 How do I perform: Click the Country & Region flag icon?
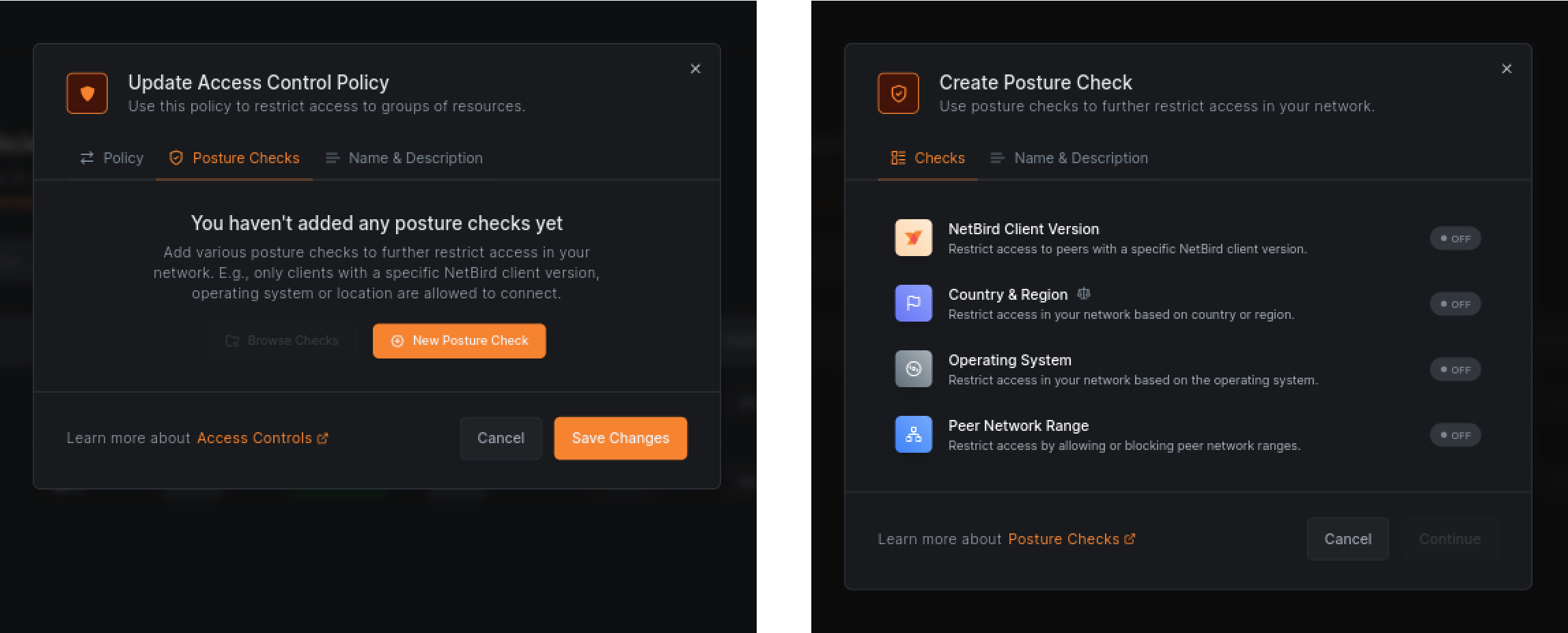click(x=913, y=303)
